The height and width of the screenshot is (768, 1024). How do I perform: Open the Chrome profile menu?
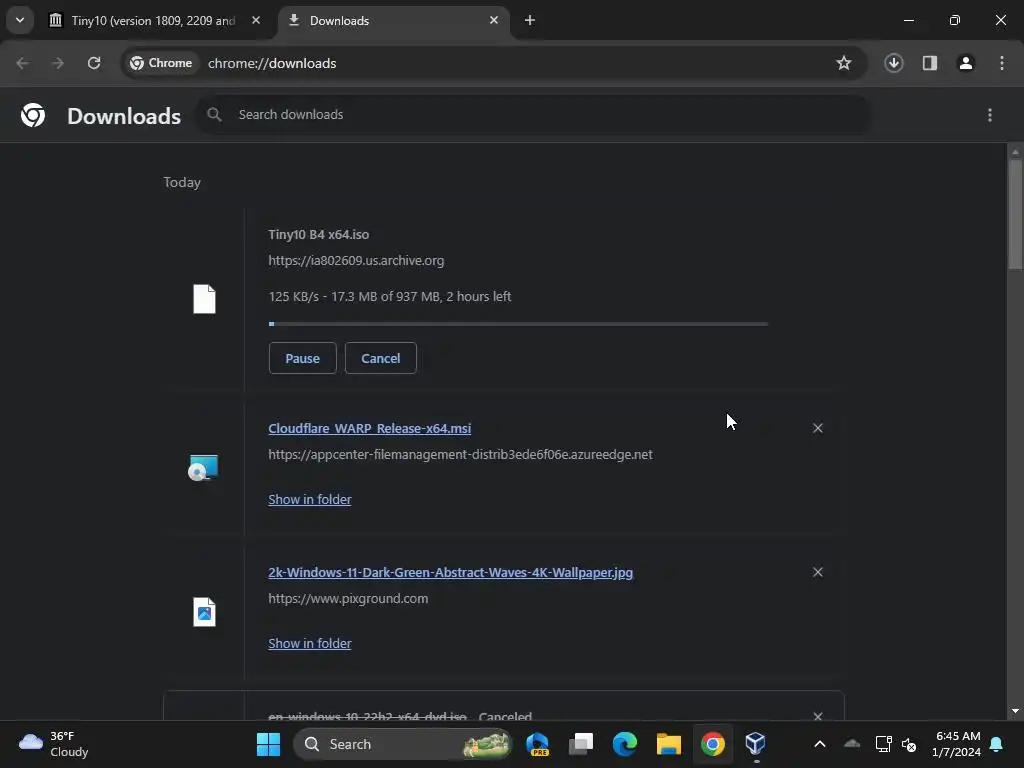tap(965, 63)
